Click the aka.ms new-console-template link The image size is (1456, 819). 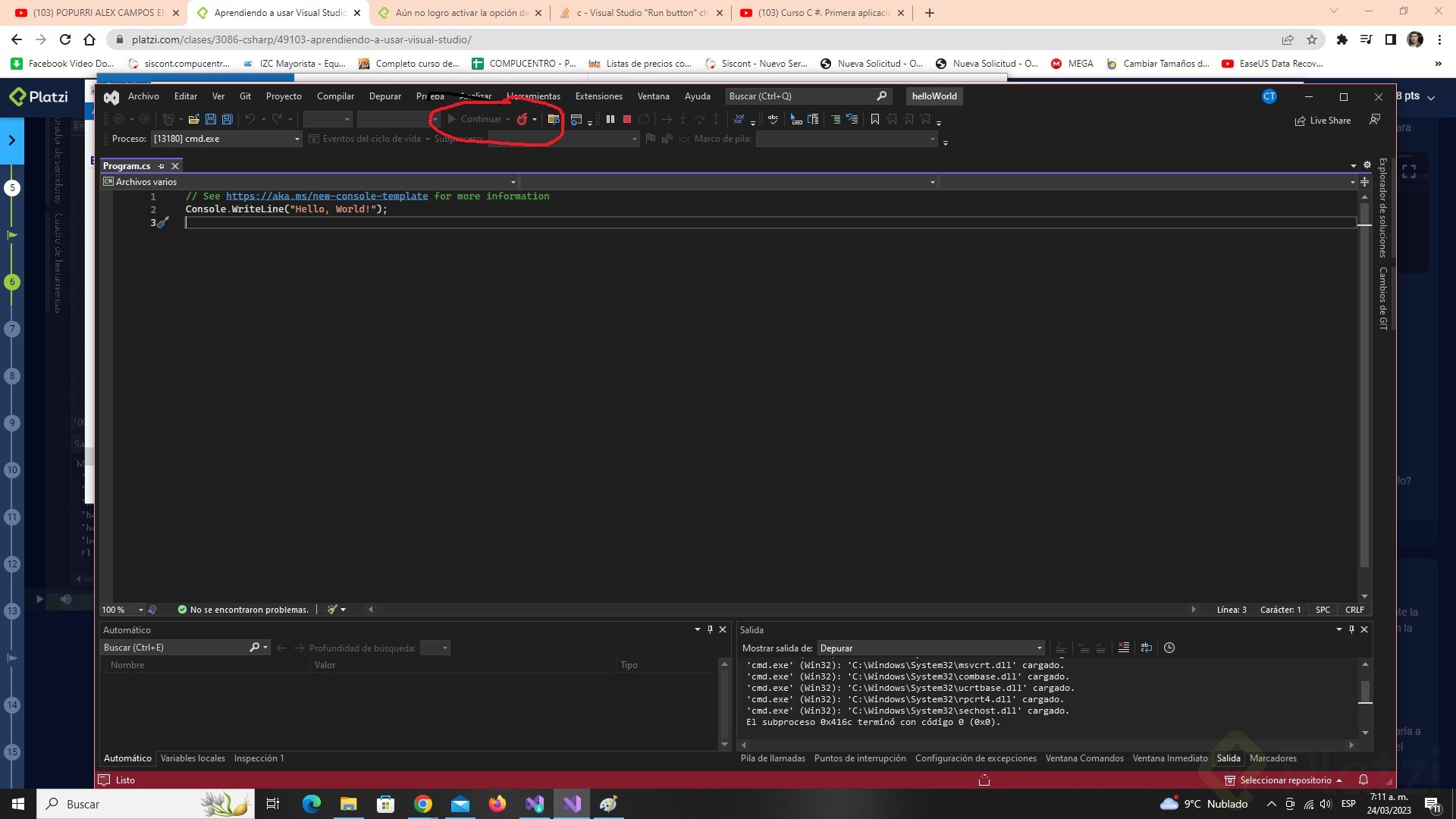tap(327, 196)
